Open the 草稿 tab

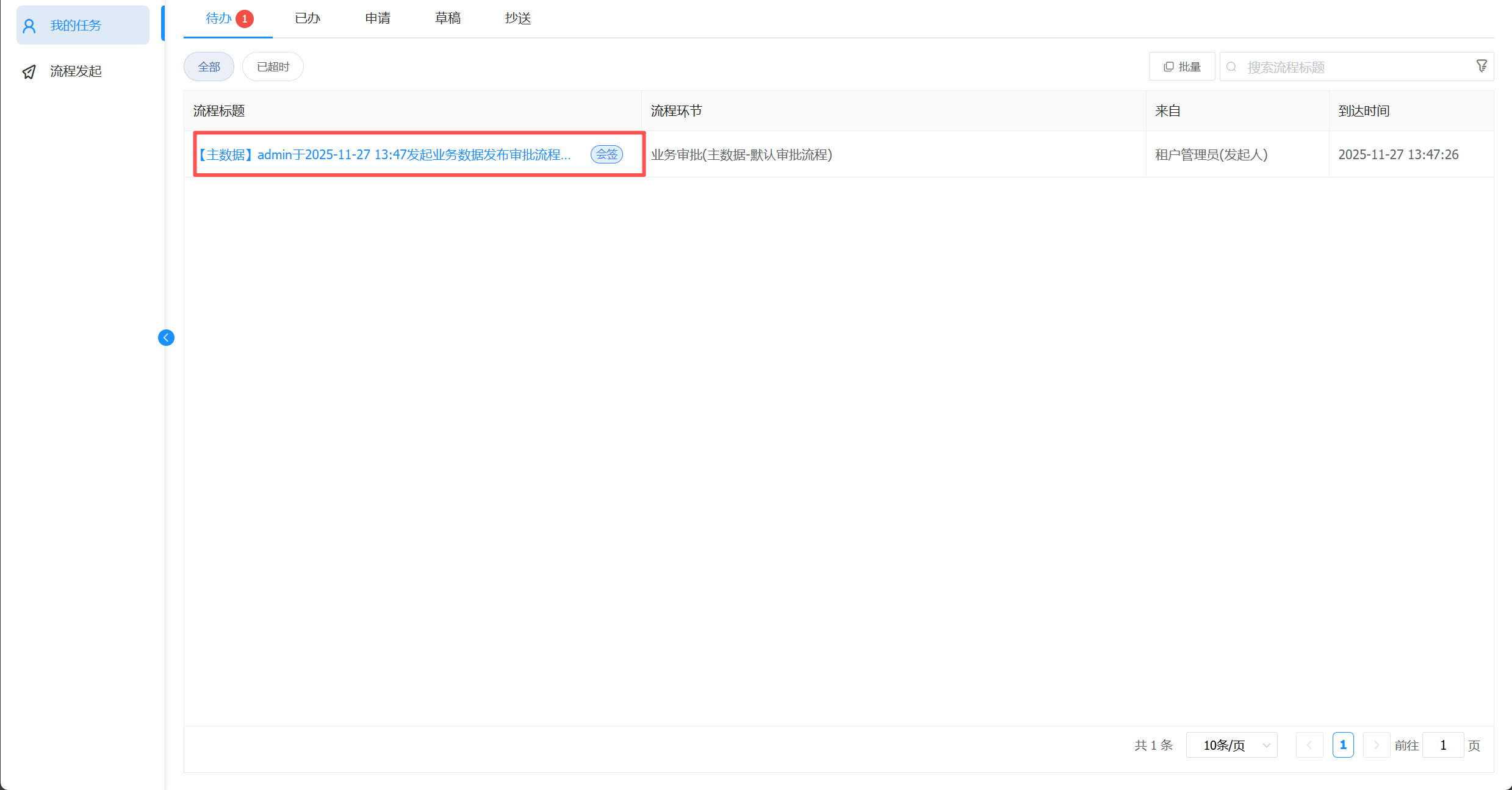tap(447, 18)
